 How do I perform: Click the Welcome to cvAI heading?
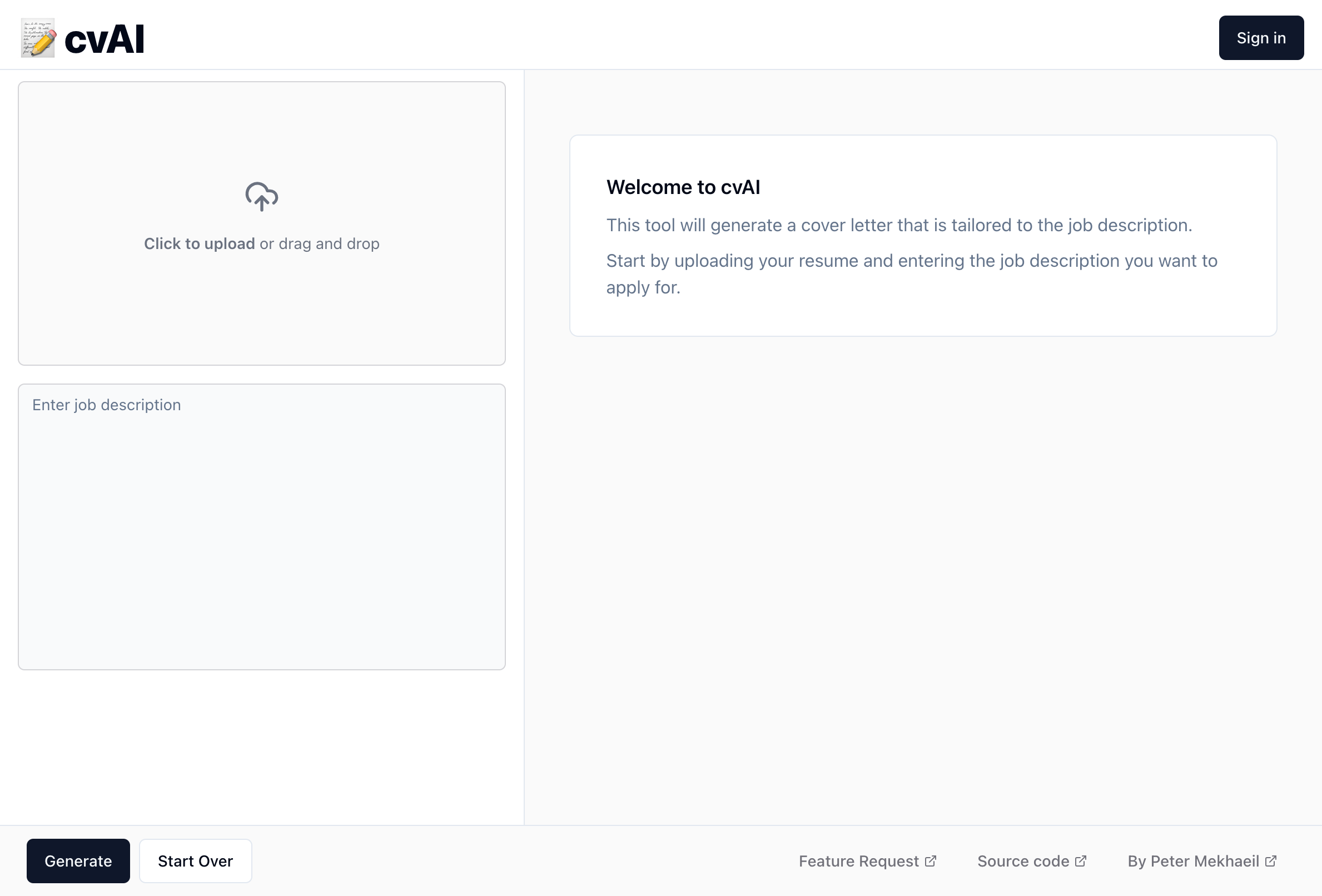click(x=684, y=187)
